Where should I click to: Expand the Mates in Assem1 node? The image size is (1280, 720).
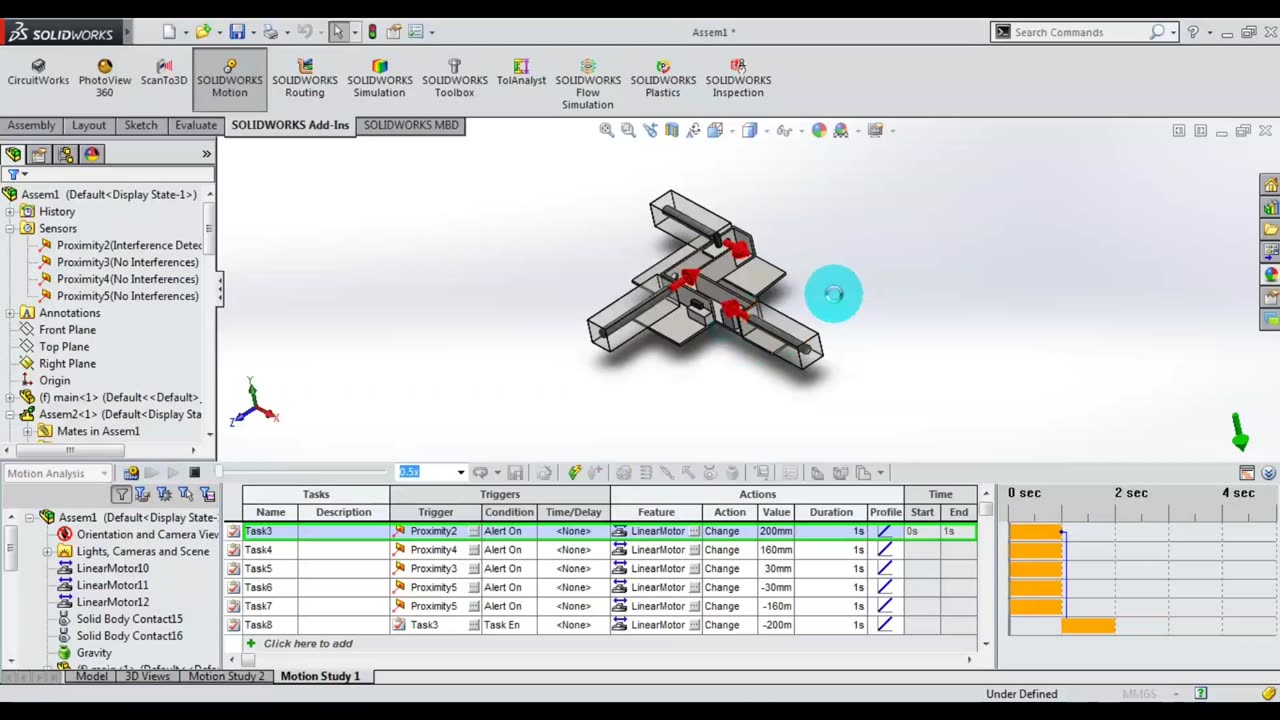[x=28, y=432]
